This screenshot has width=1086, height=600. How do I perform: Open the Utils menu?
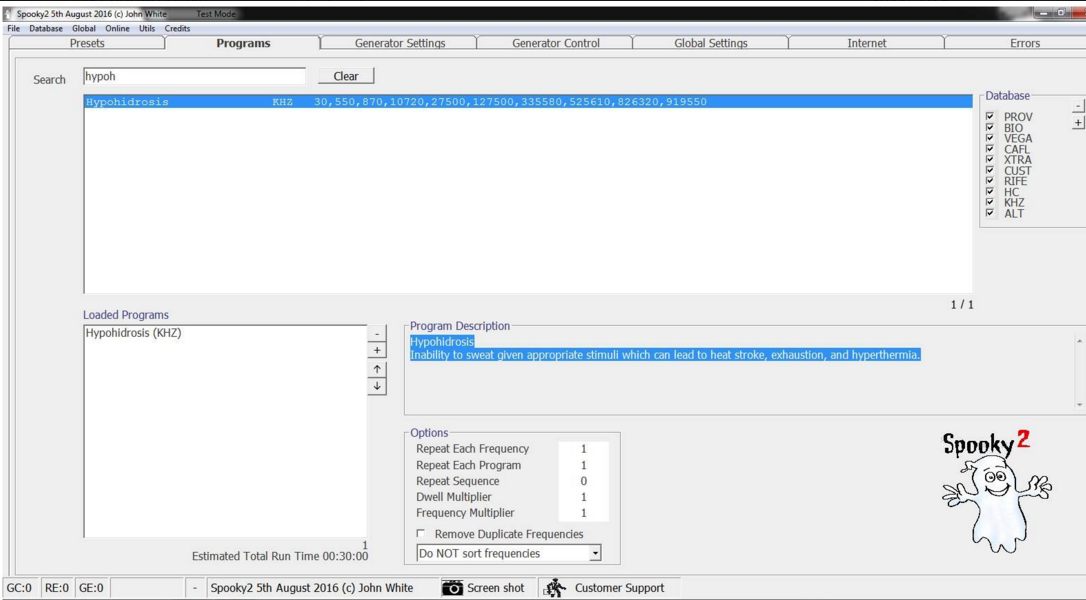click(147, 28)
